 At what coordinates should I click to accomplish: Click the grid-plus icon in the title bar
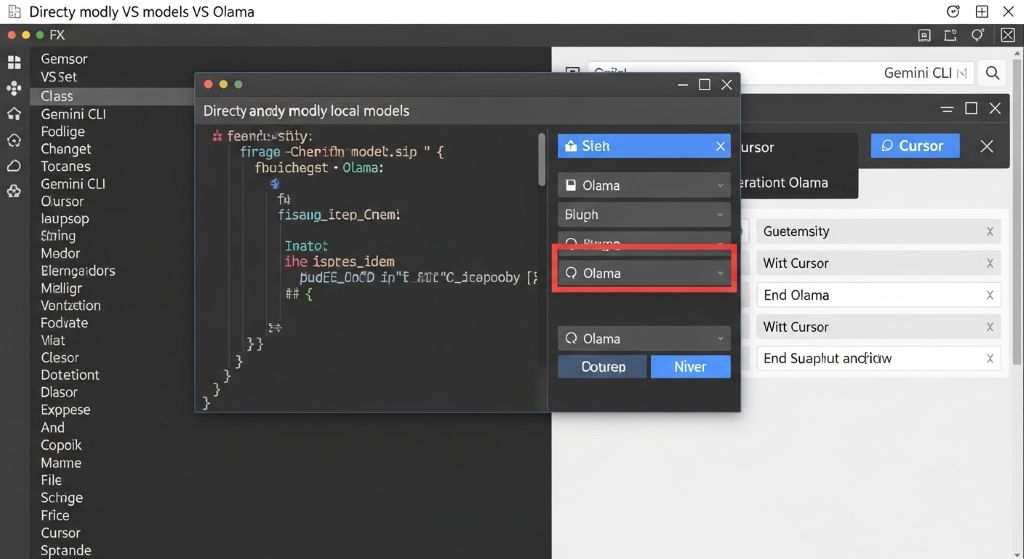982,12
